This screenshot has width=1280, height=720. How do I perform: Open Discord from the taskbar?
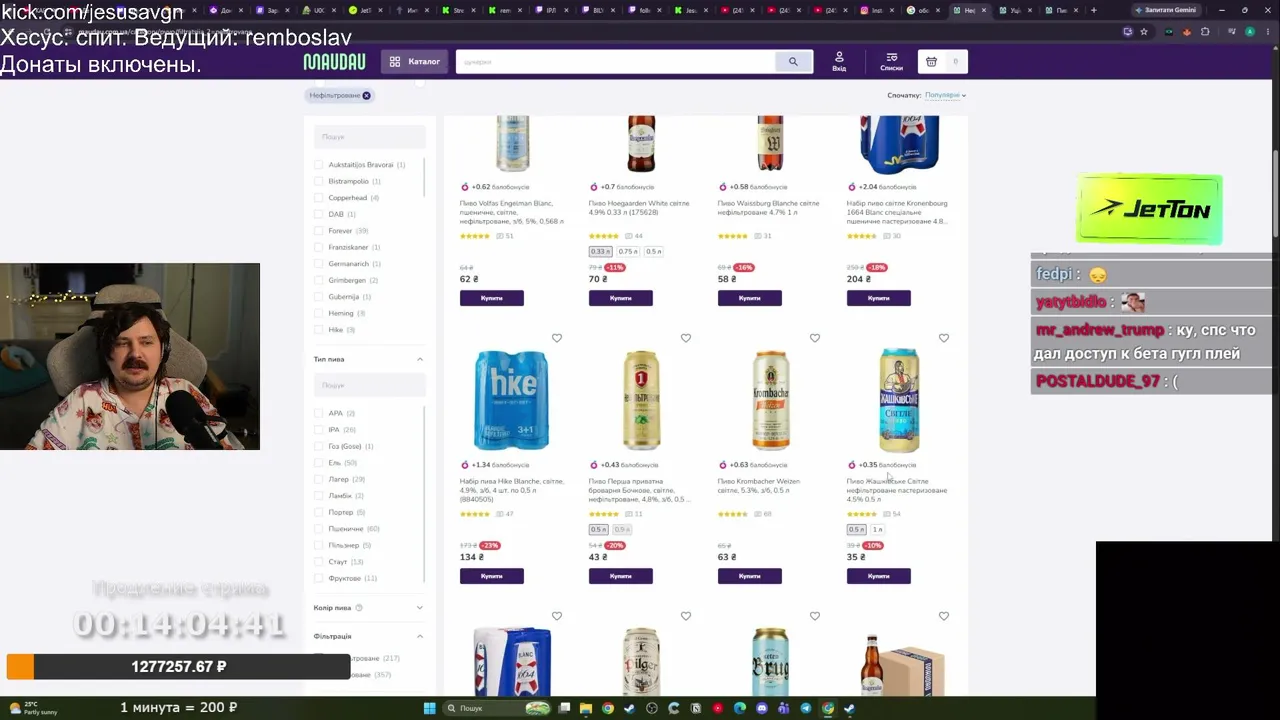[762, 708]
